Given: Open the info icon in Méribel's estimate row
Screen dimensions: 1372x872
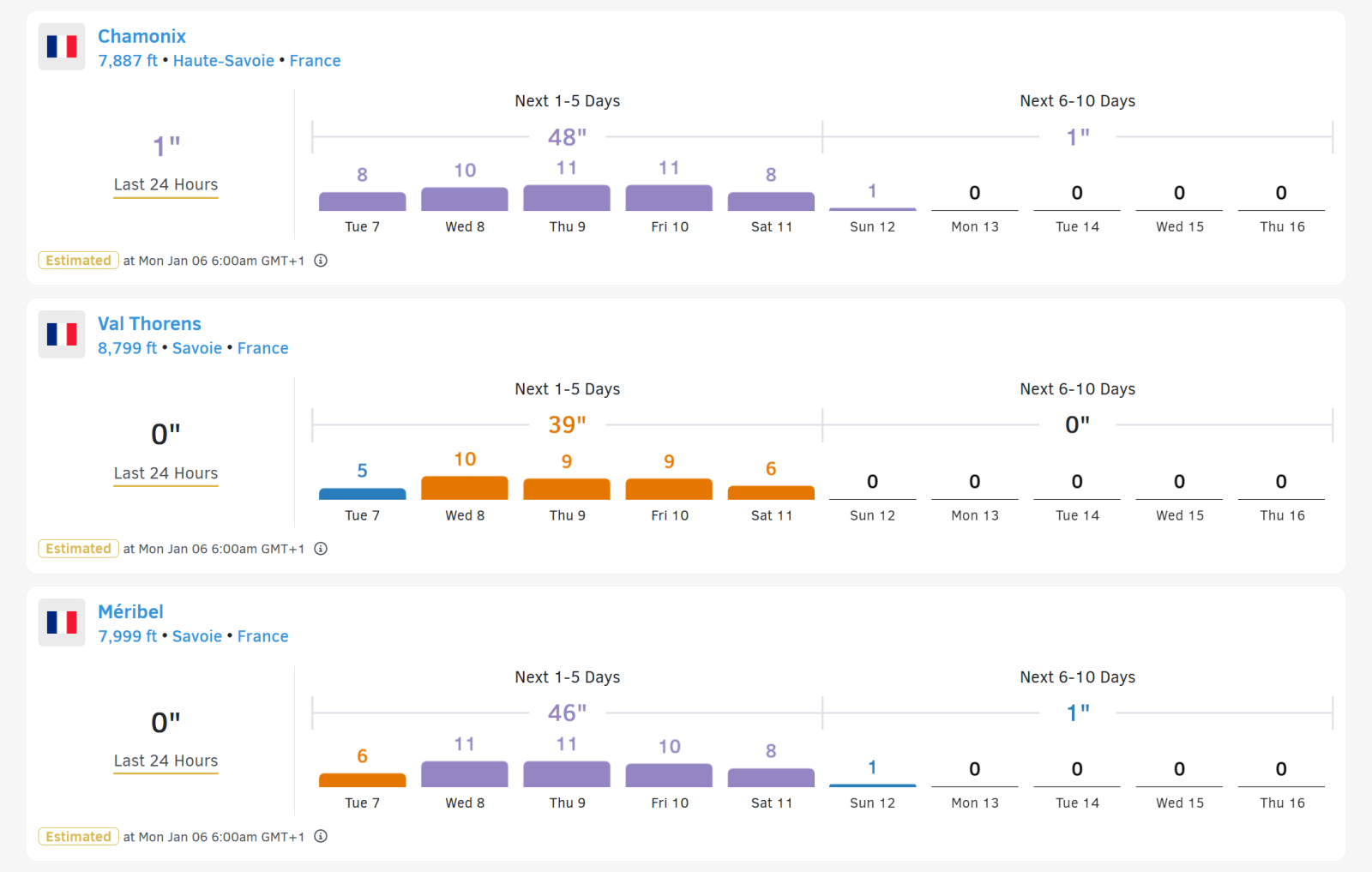Looking at the screenshot, I should [x=321, y=837].
